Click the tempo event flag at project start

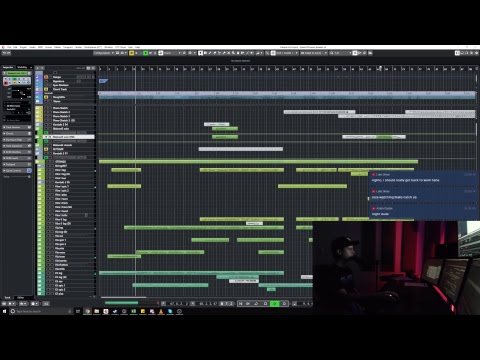103,81
